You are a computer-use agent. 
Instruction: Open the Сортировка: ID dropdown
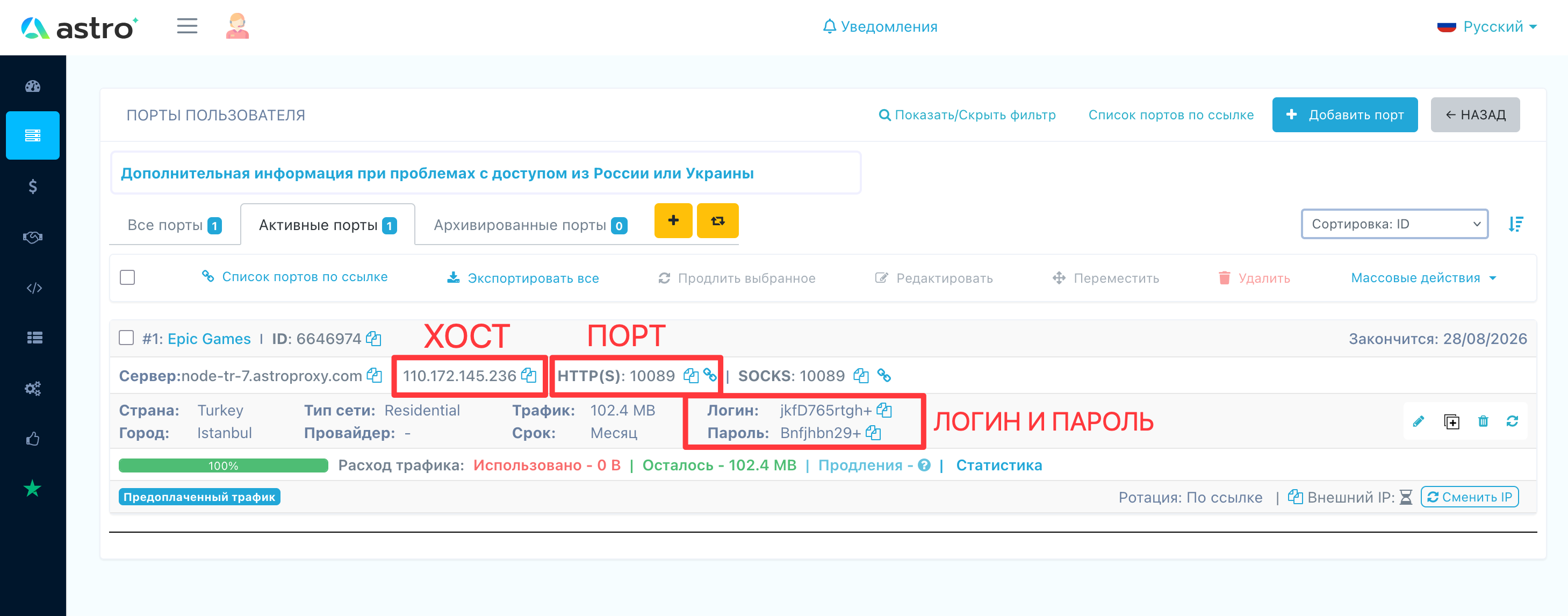coord(1394,224)
